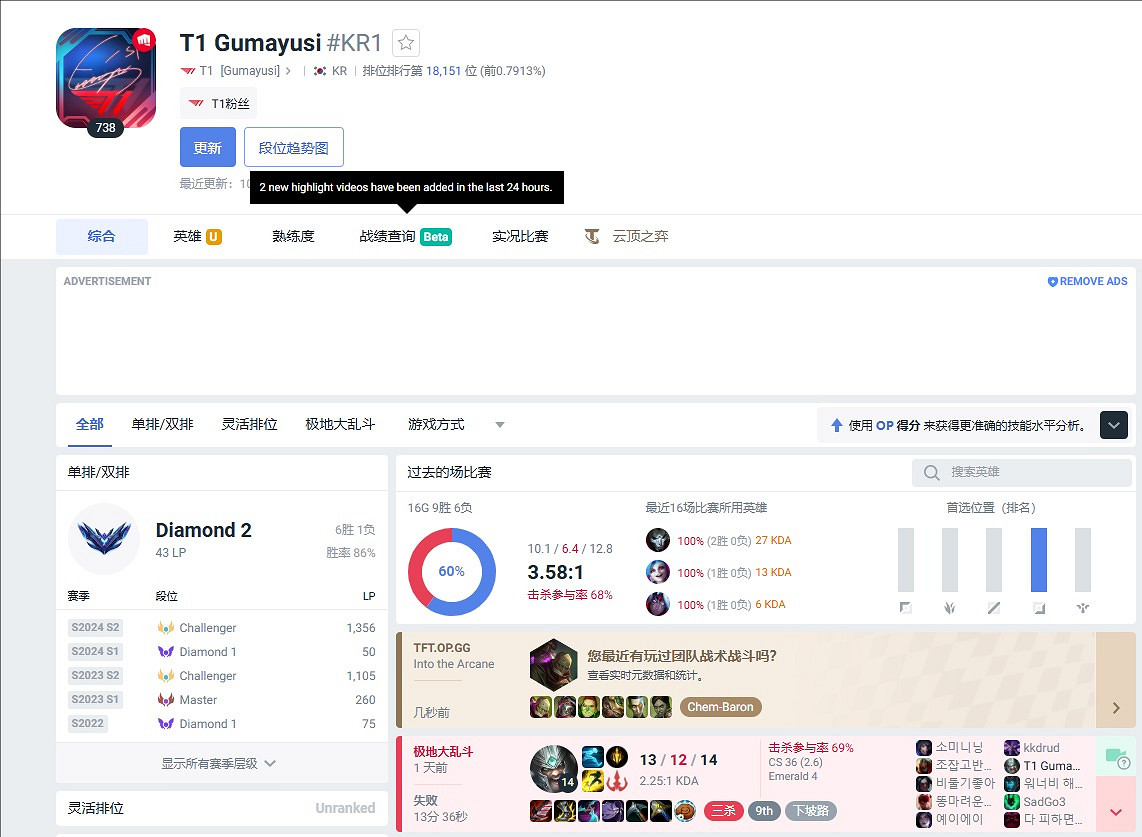
Task: Click the T1 team logo beside the player name
Action: click(189, 71)
